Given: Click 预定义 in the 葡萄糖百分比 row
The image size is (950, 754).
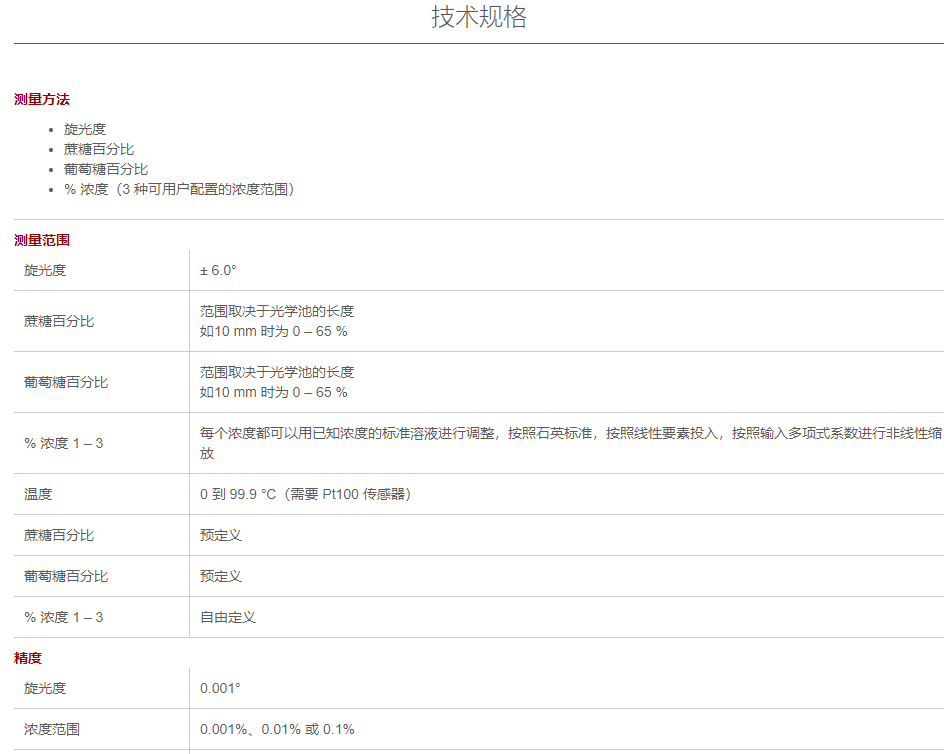Looking at the screenshot, I should pos(220,576).
